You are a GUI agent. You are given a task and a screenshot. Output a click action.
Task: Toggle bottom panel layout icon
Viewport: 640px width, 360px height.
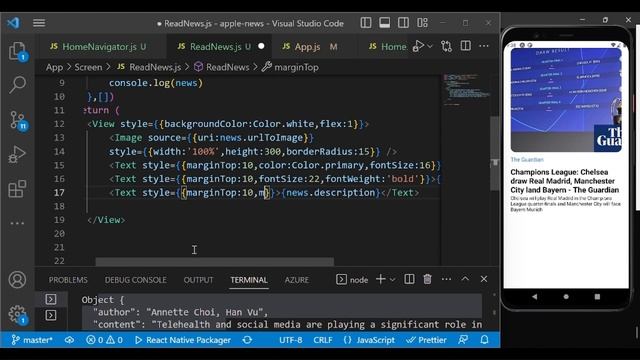[x=384, y=23]
